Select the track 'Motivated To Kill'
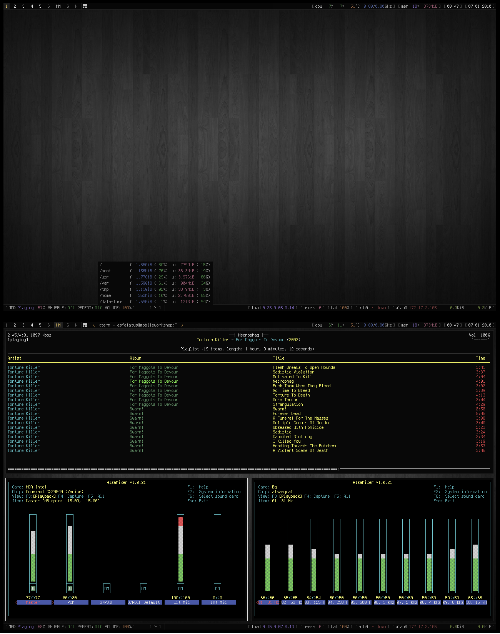Image resolution: width=500 pixels, height=634 pixels. pyautogui.click(x=291, y=376)
